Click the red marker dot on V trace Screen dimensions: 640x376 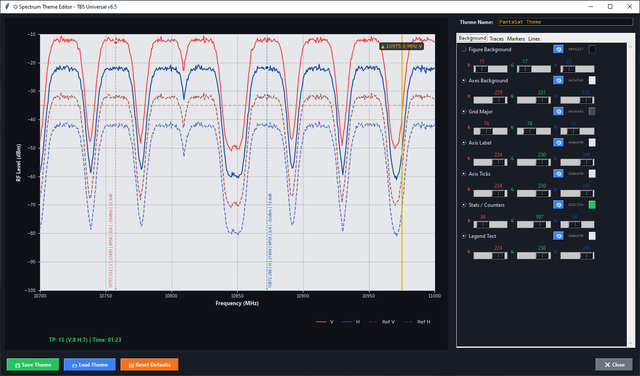coord(116,42)
